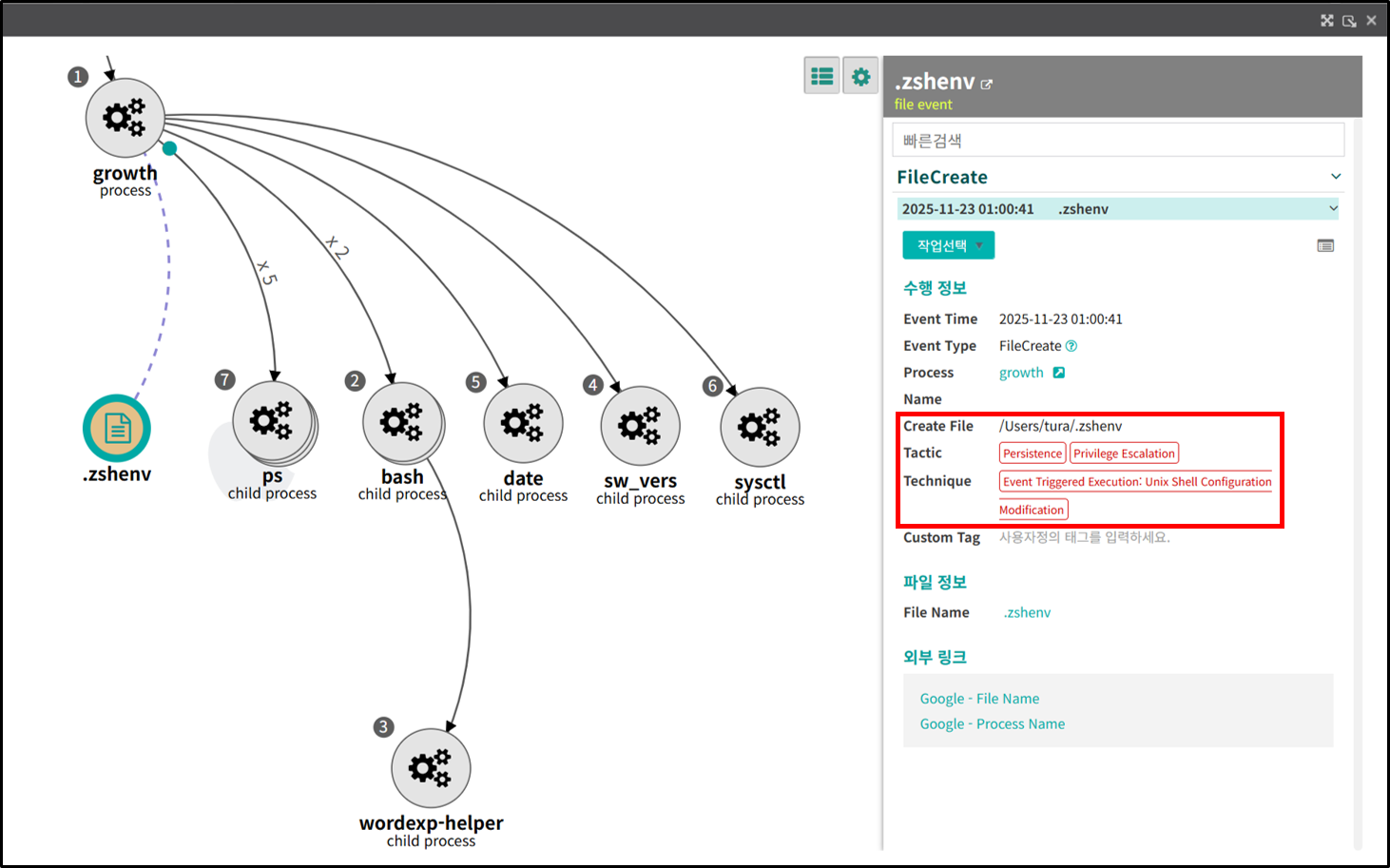This screenshot has height=868, width=1390.
Task: Select the bash child process node
Action: 402,422
